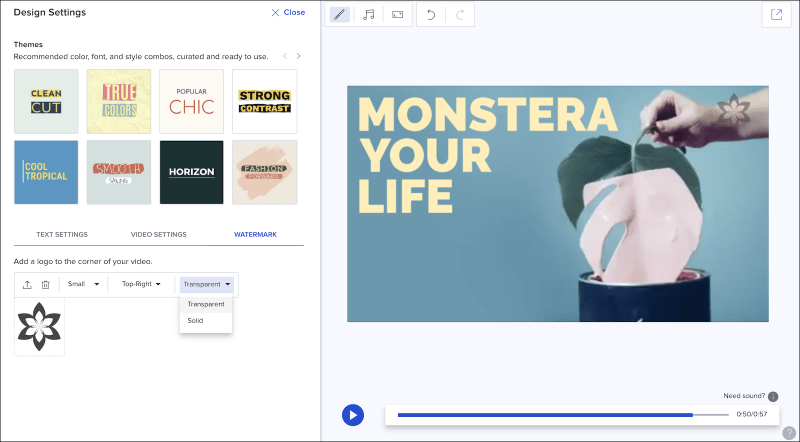Screen dimensions: 800x442
Task: Switch to the Video Settings tab
Action: (x=158, y=234)
